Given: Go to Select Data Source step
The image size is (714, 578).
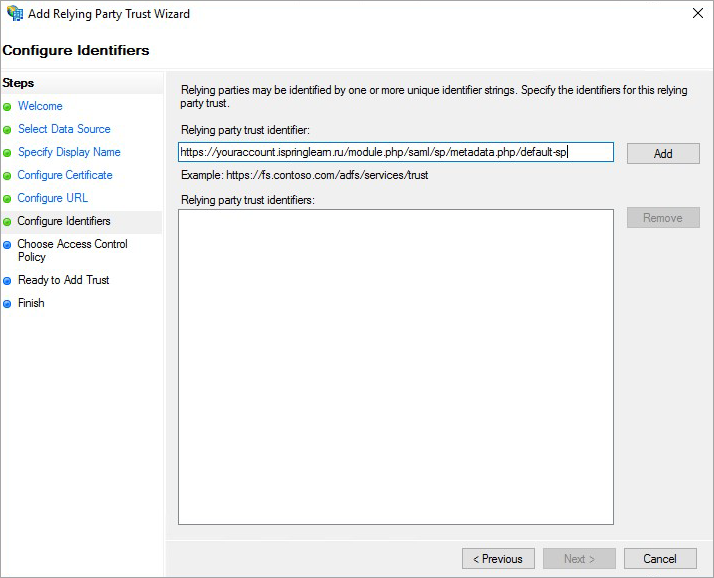Looking at the screenshot, I should 64,129.
